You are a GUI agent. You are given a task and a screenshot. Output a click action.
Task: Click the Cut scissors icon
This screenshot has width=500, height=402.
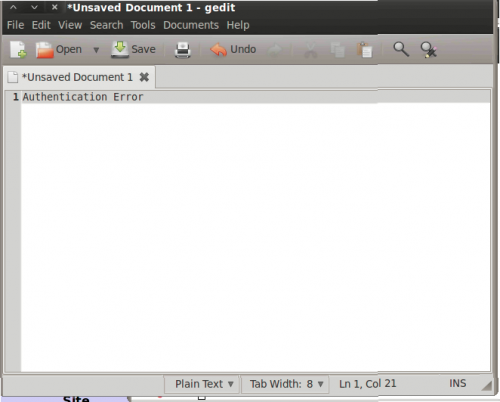310,50
